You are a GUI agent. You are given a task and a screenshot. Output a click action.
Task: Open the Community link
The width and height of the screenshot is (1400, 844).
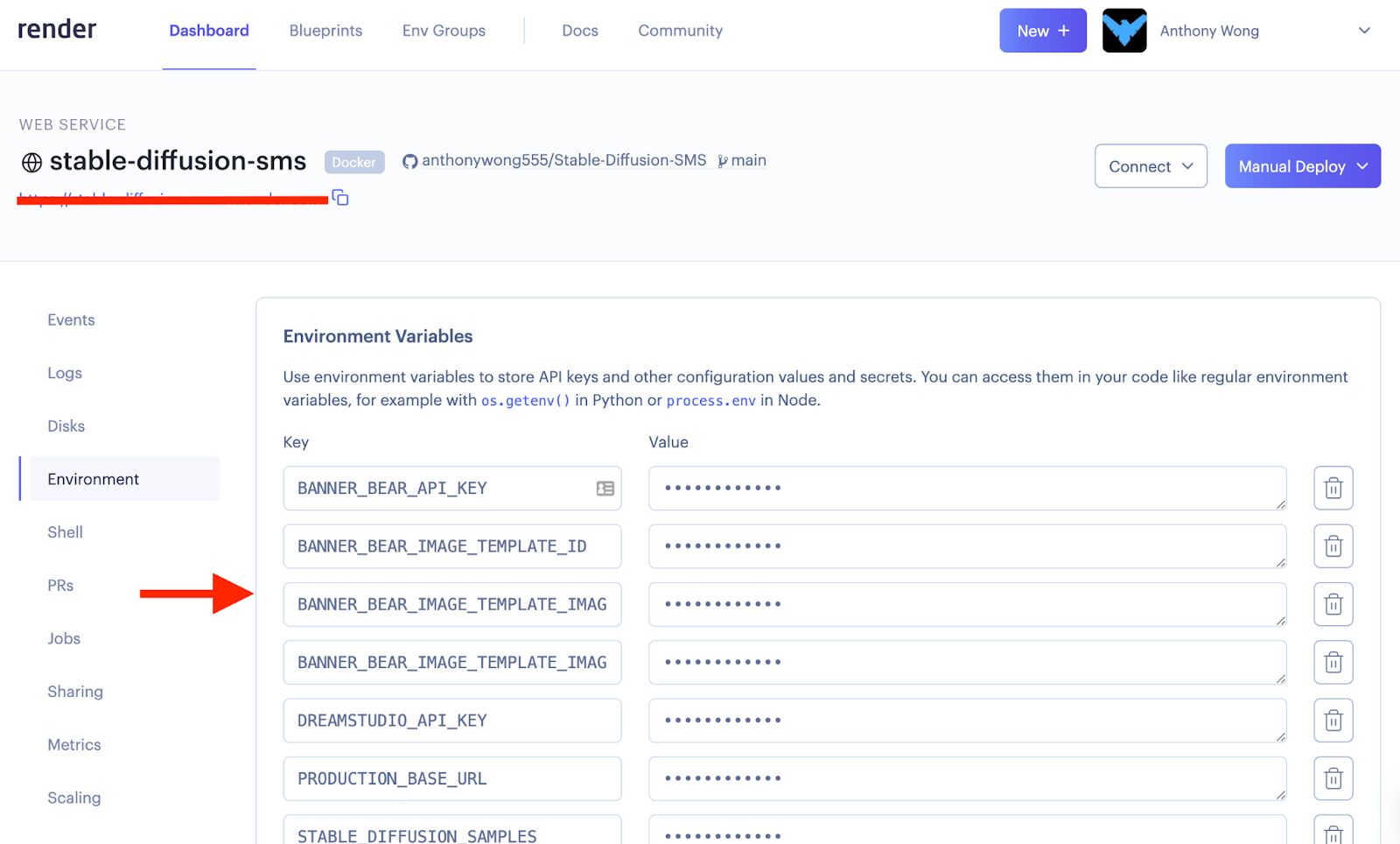point(681,31)
